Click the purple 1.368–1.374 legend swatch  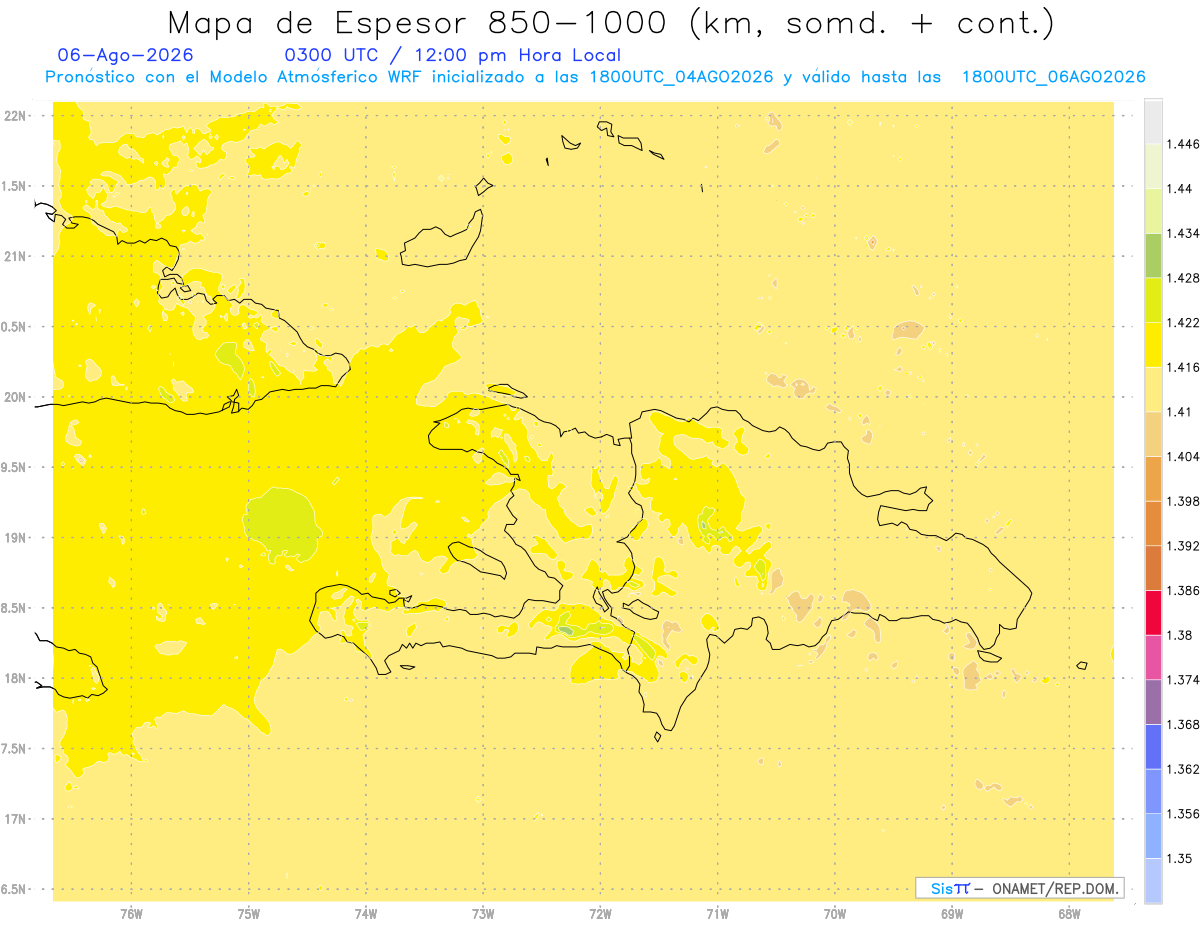coord(1153,702)
